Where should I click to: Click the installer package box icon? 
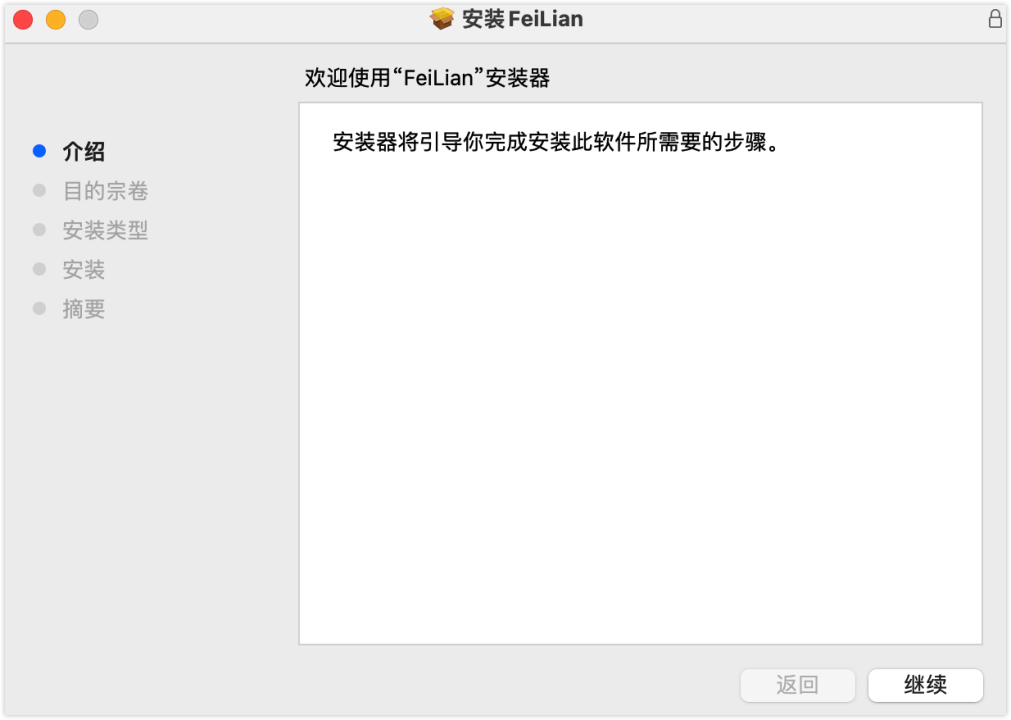(442, 19)
